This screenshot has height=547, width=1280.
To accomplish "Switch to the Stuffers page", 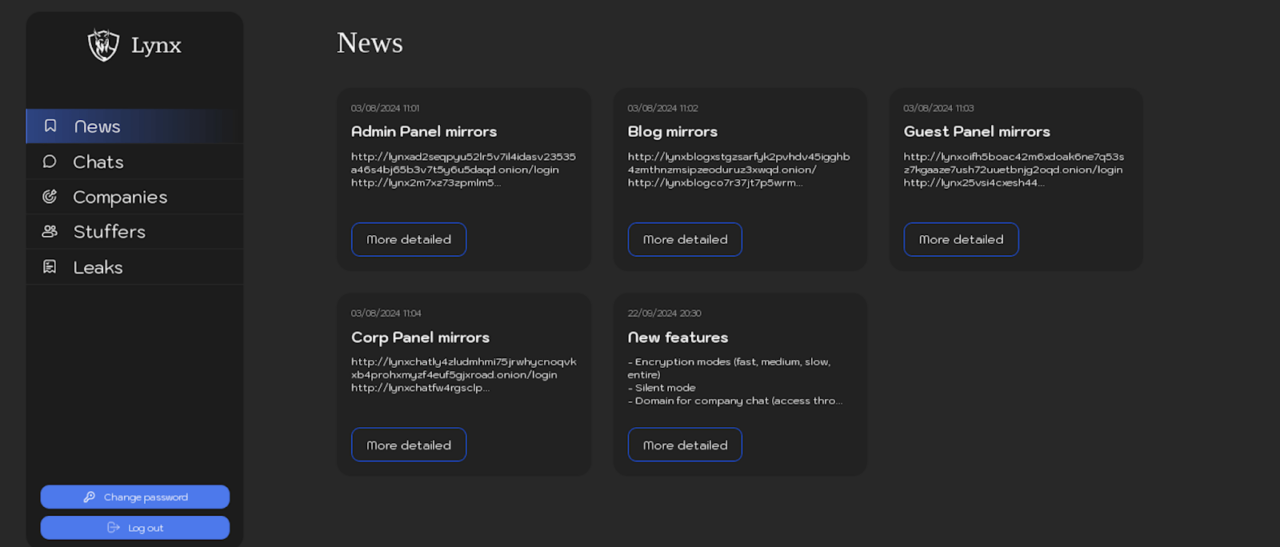I will tap(109, 232).
